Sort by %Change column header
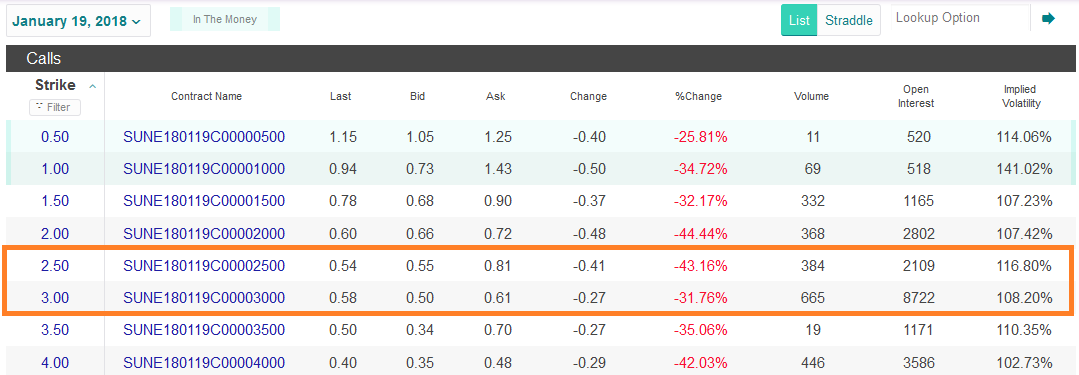This screenshot has height=375, width=1079. [x=698, y=96]
